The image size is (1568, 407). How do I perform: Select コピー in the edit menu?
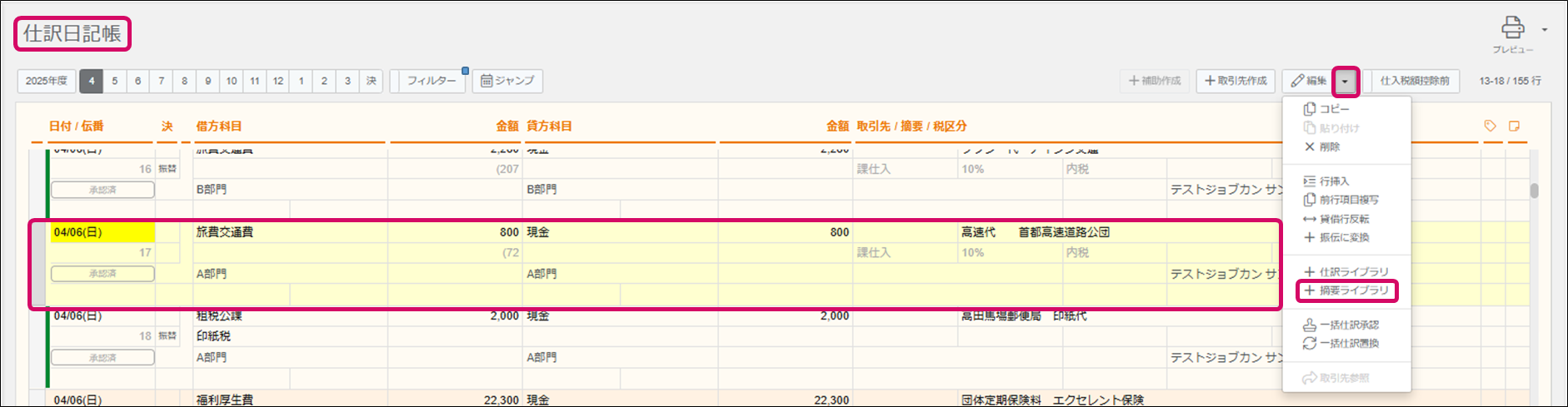tap(1334, 109)
